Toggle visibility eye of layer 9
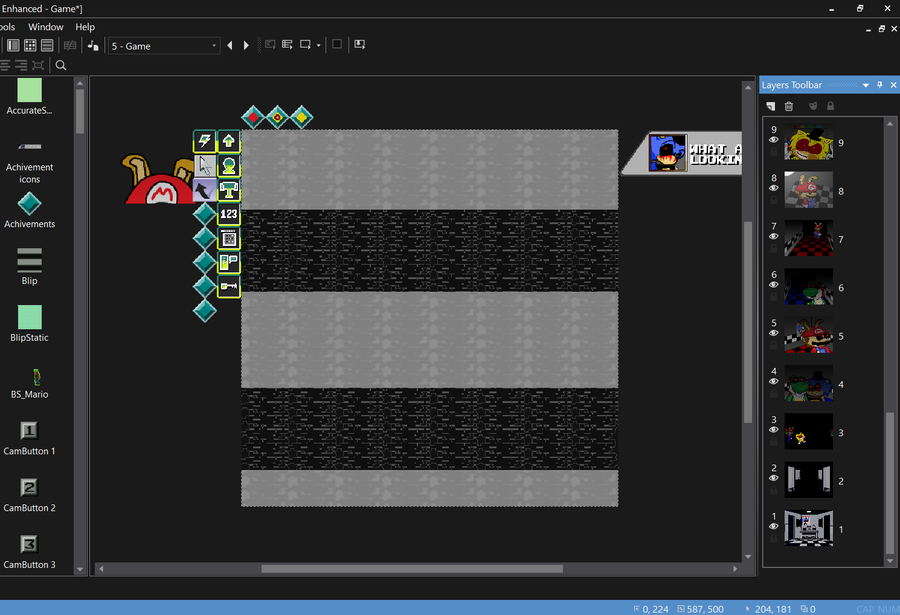This screenshot has height=615, width=900. 774,140
